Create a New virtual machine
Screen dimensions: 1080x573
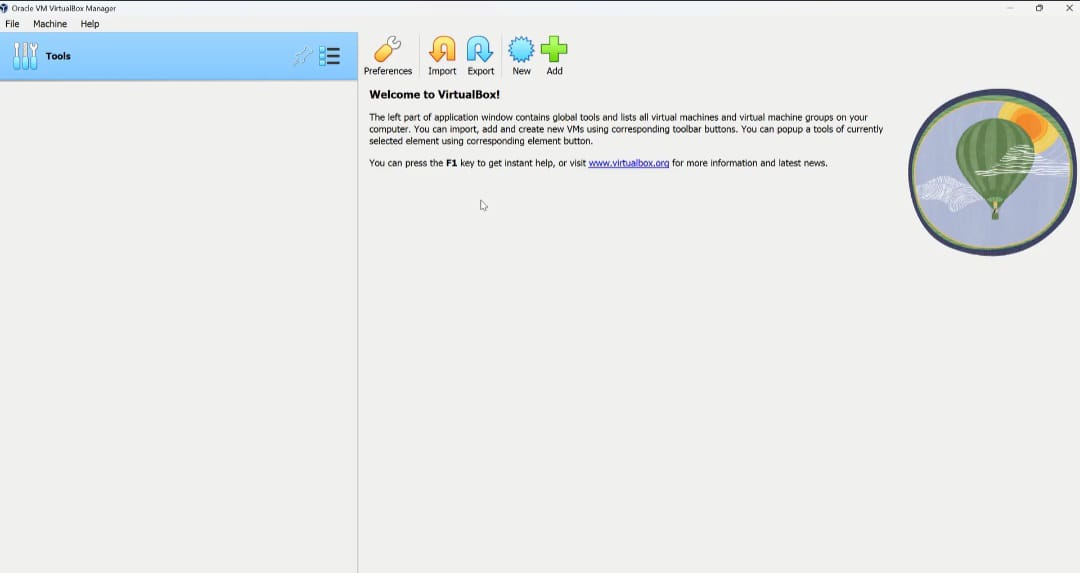click(x=521, y=56)
